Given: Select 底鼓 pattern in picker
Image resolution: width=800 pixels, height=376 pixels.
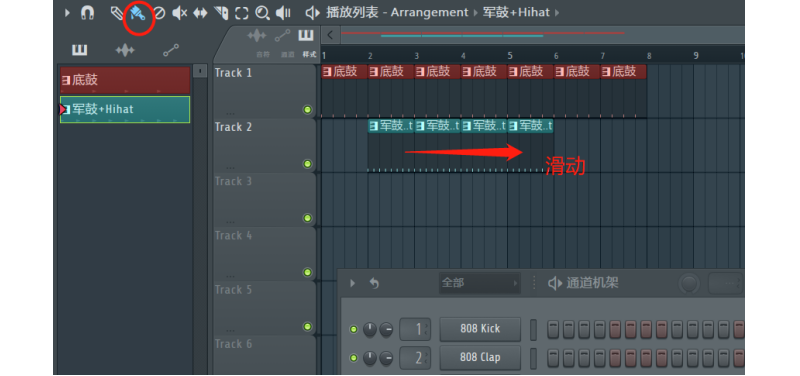Looking at the screenshot, I should pyautogui.click(x=125, y=80).
